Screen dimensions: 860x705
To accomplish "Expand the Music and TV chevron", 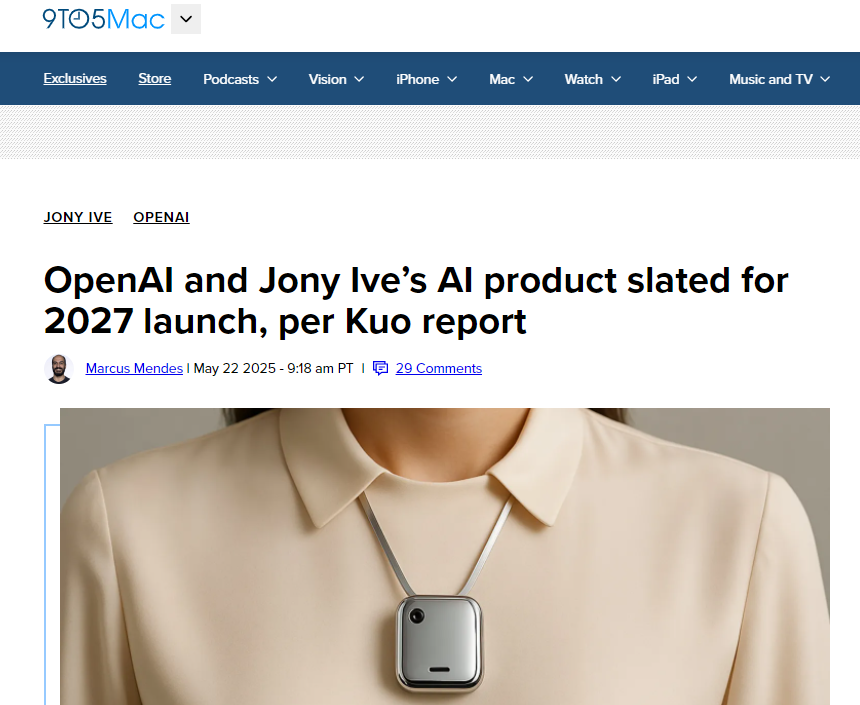I will (x=825, y=80).
